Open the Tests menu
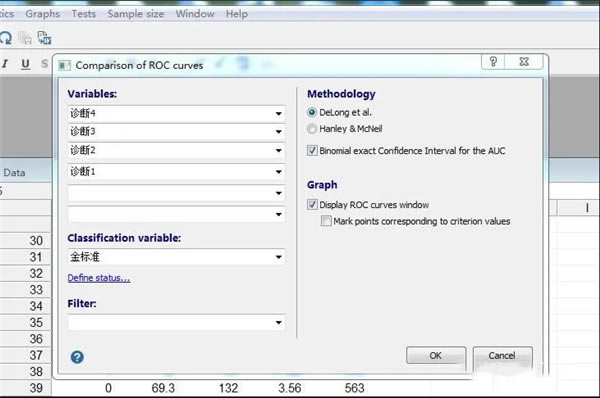600x398 pixels. click(x=84, y=14)
